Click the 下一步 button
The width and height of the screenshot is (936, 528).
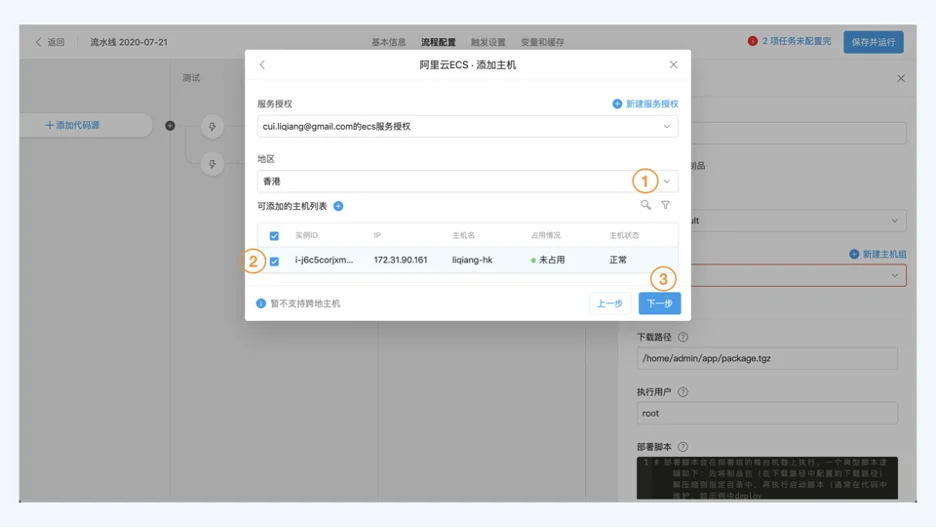[660, 304]
